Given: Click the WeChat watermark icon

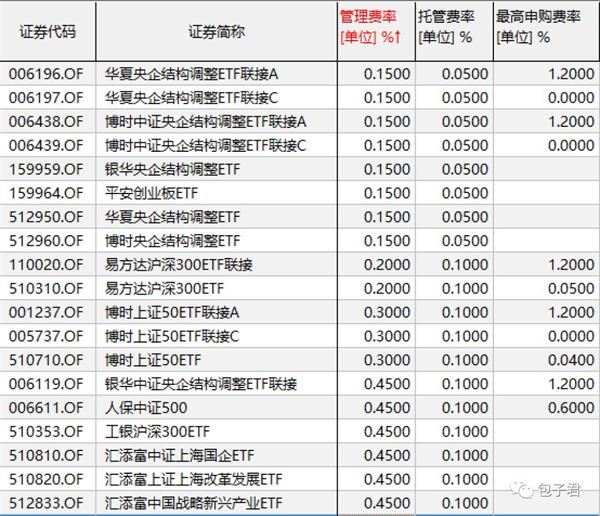Looking at the screenshot, I should (522, 490).
